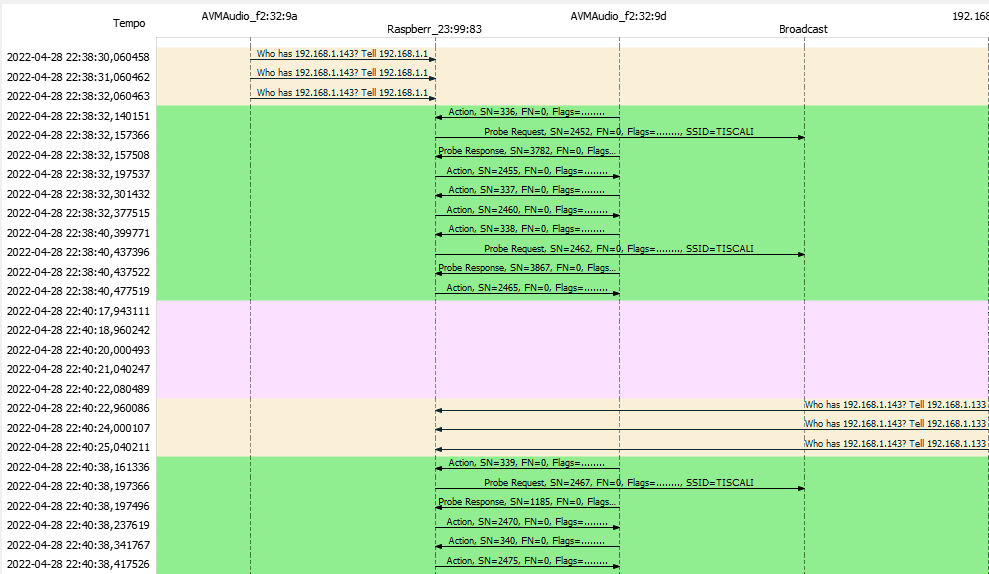Select the AVMAudio_f2:32:9a node label
989x574 pixels.
click(x=249, y=16)
